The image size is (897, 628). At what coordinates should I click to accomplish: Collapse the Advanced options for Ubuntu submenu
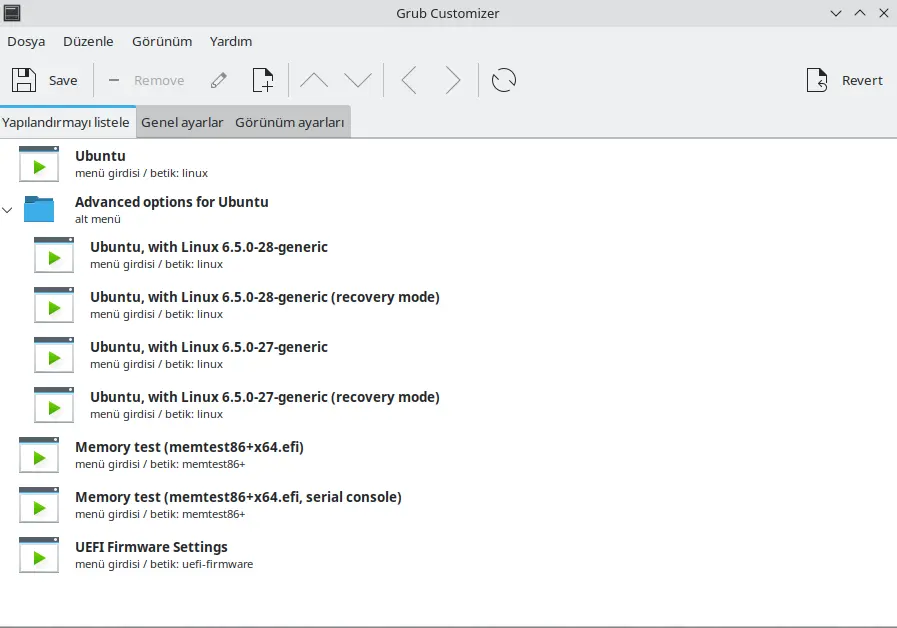point(7,210)
